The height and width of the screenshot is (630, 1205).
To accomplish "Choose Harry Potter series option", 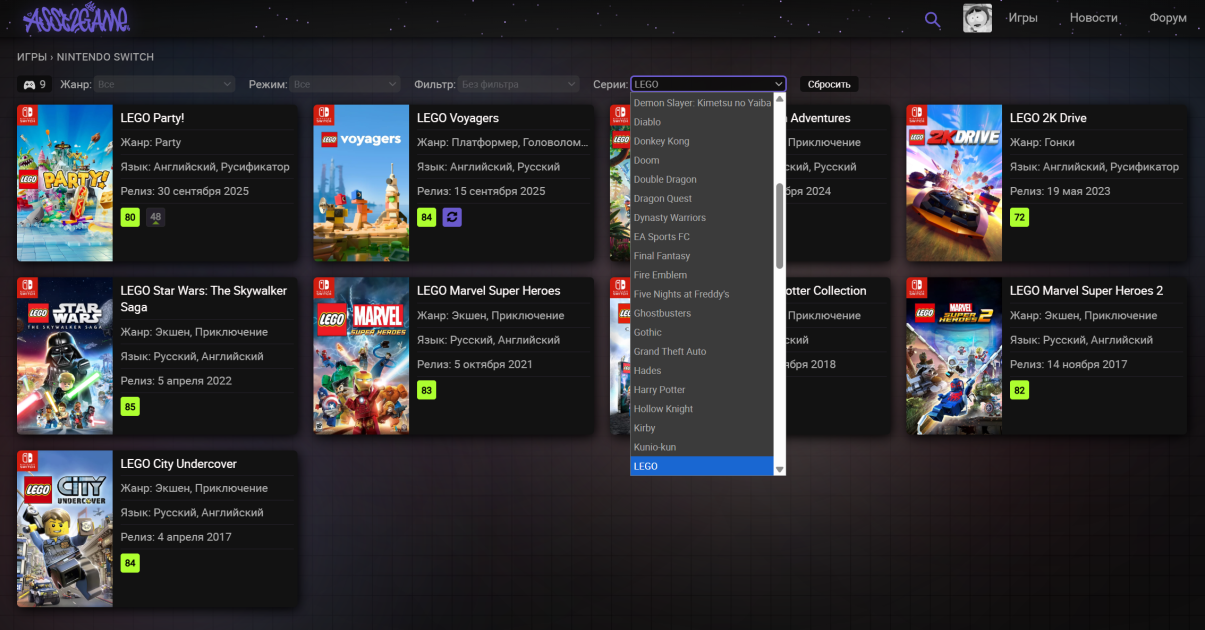I will tap(702, 389).
